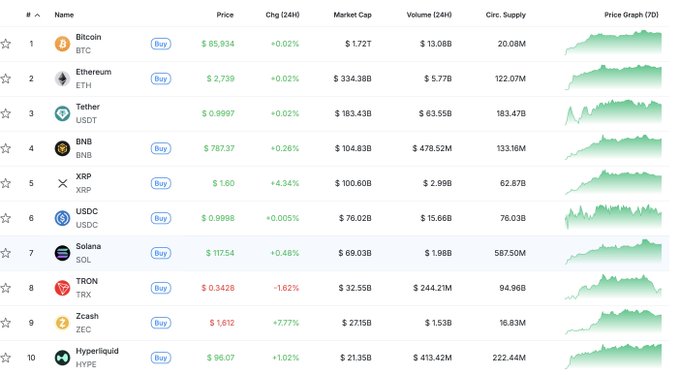The height and width of the screenshot is (375, 680).
Task: Click Buy in the XRP row
Action: (161, 183)
